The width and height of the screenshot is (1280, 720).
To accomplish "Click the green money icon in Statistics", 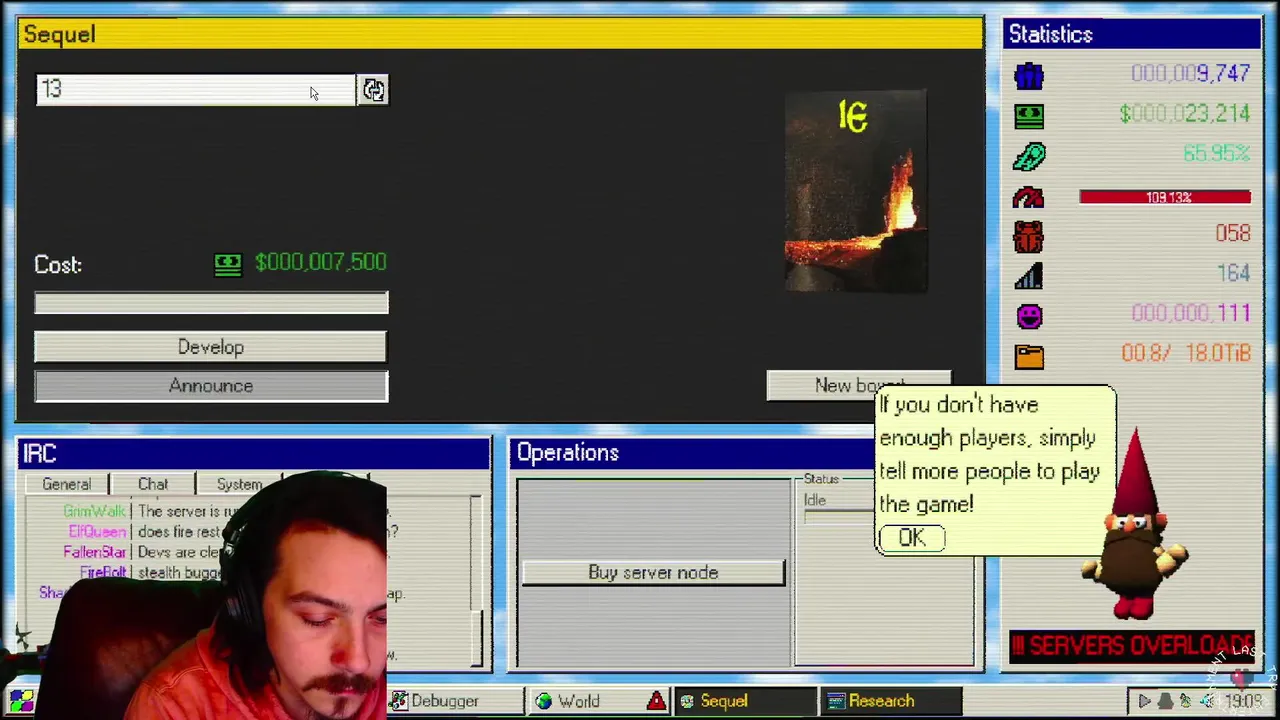I will tap(1029, 115).
